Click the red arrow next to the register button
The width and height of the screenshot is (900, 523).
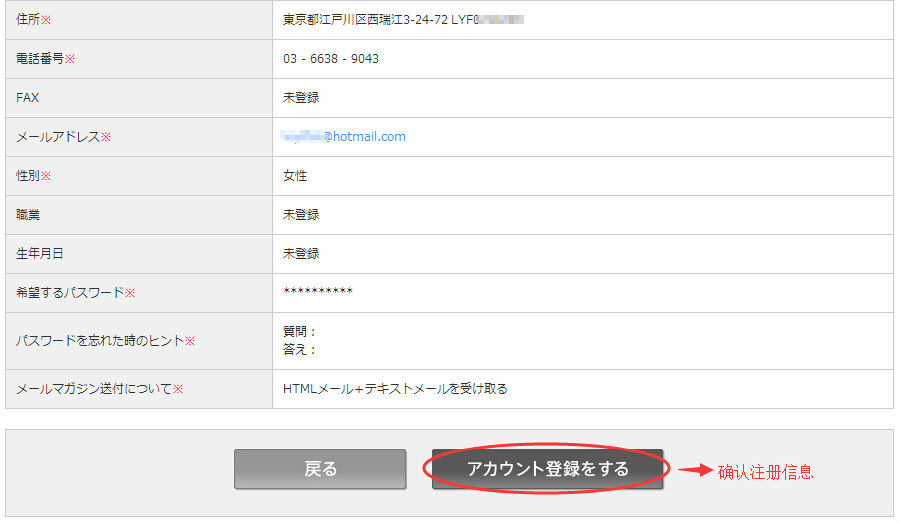point(695,470)
